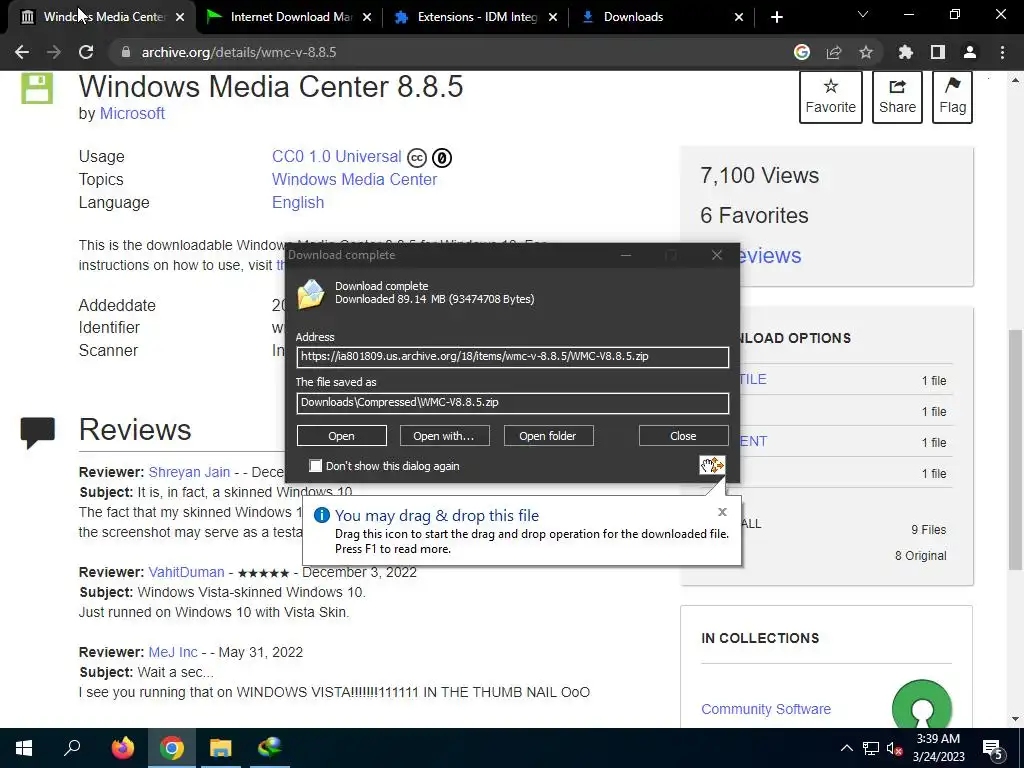Screen dimensions: 1024x768
Task: Click the Open with... button
Action: (444, 436)
